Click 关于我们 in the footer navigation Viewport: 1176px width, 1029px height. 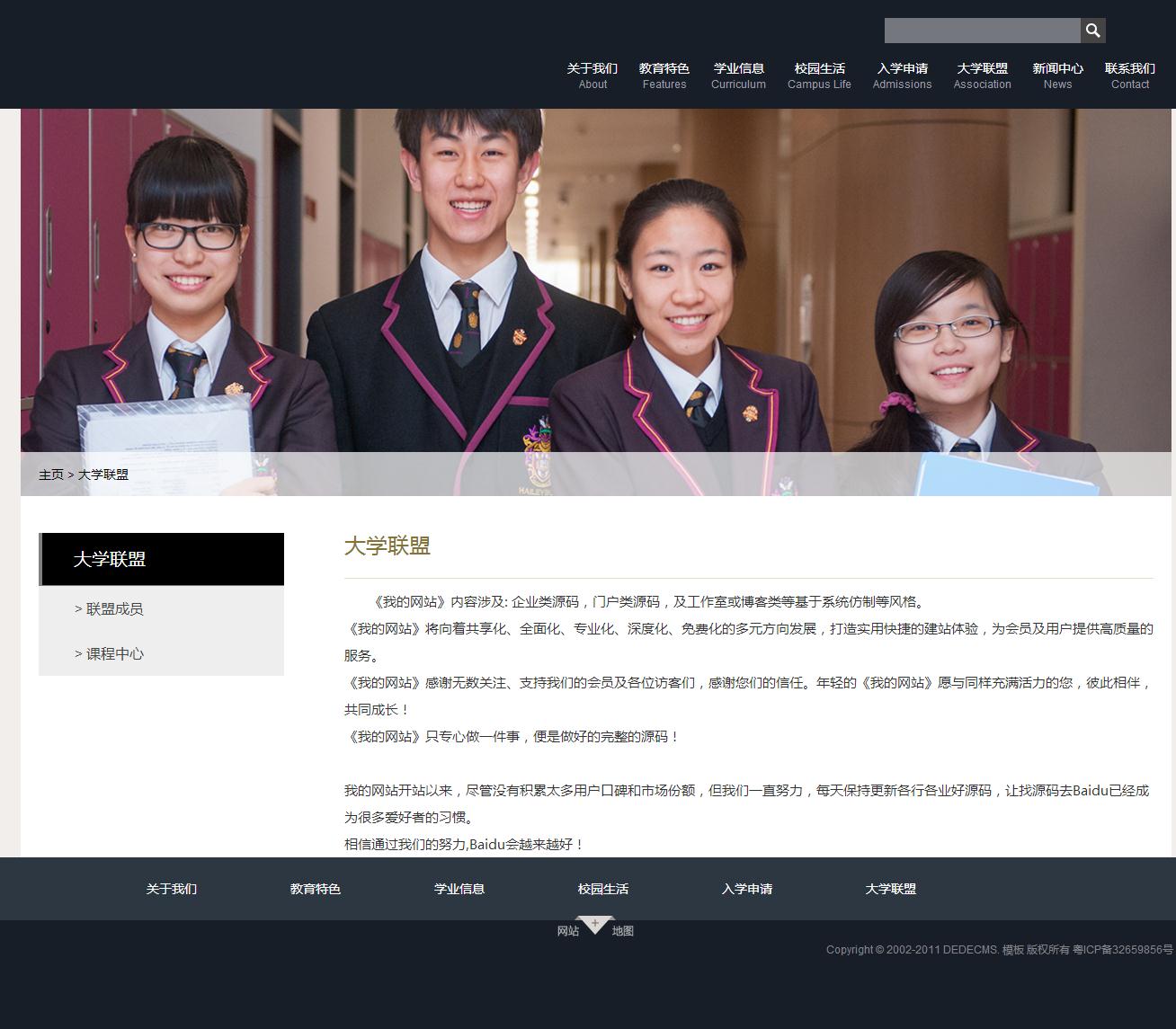coord(172,889)
